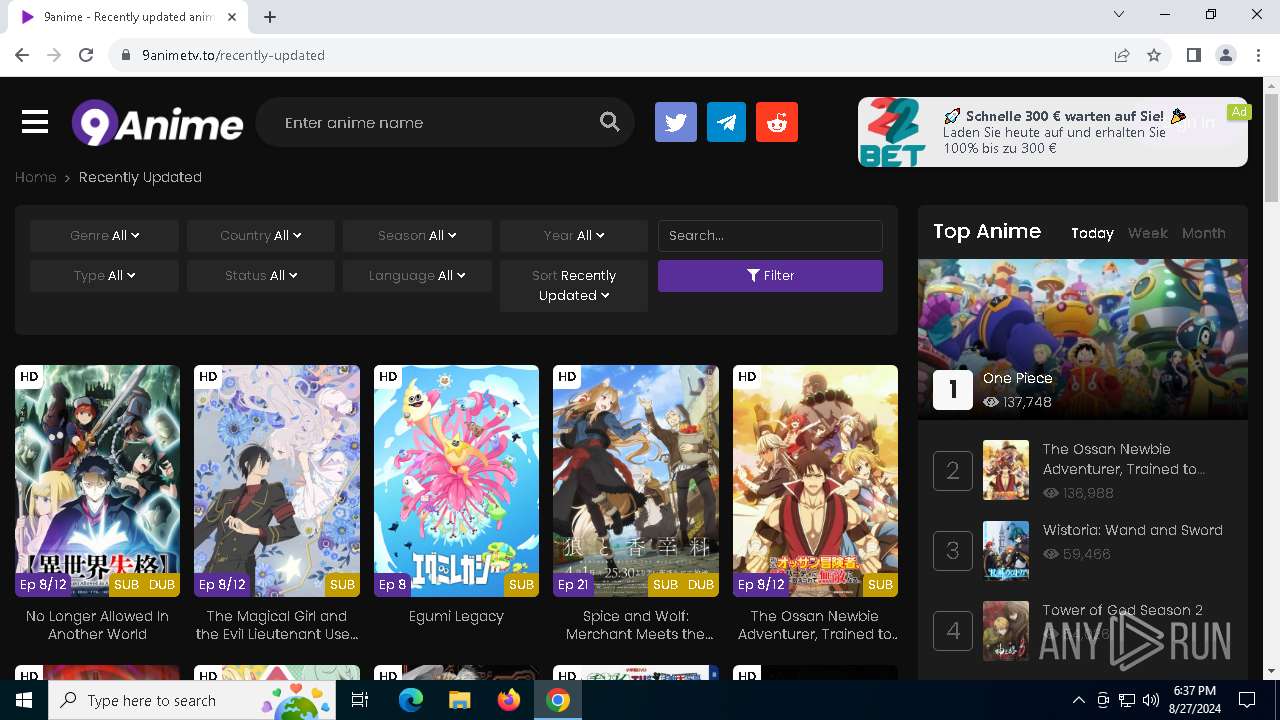Viewport: 1280px width, 720px height.
Task: Click the 22BET advertisement banner
Action: [x=1053, y=132]
